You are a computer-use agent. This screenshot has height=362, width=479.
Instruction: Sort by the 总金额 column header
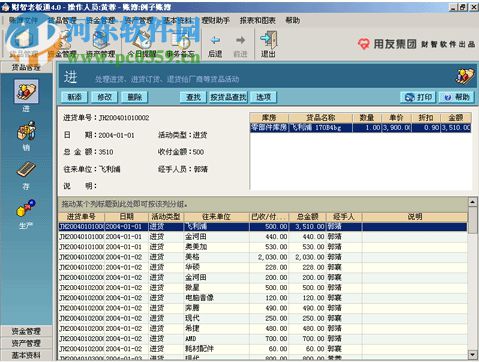click(x=307, y=217)
